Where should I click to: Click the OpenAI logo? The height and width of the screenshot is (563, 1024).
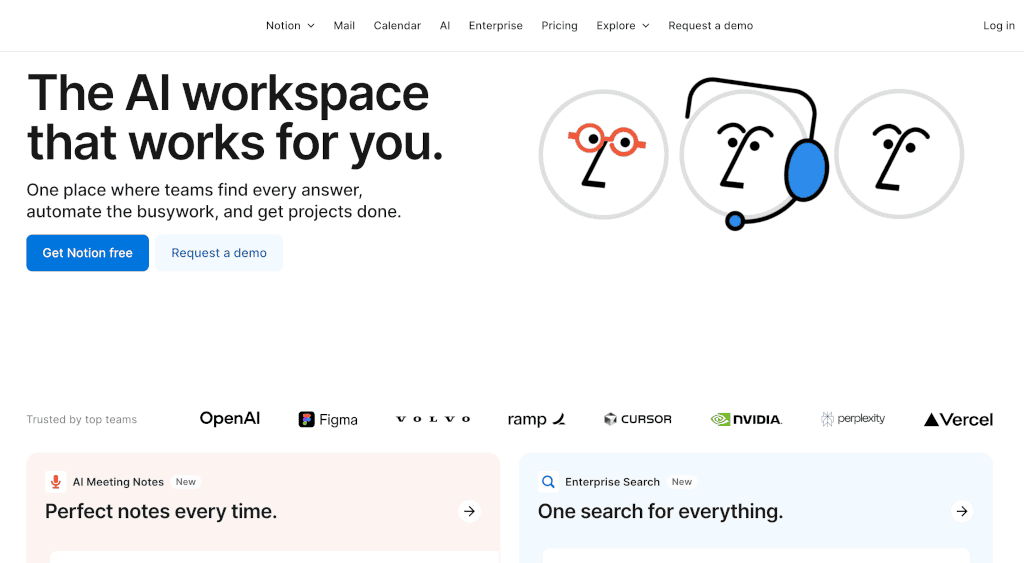click(x=230, y=419)
